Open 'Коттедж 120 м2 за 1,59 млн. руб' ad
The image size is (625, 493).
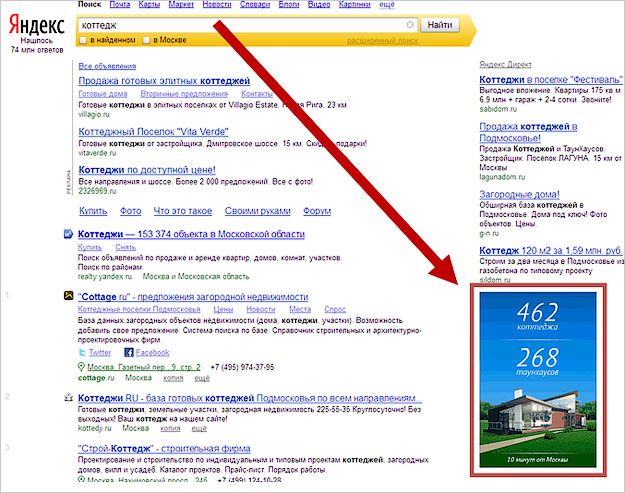(x=551, y=251)
